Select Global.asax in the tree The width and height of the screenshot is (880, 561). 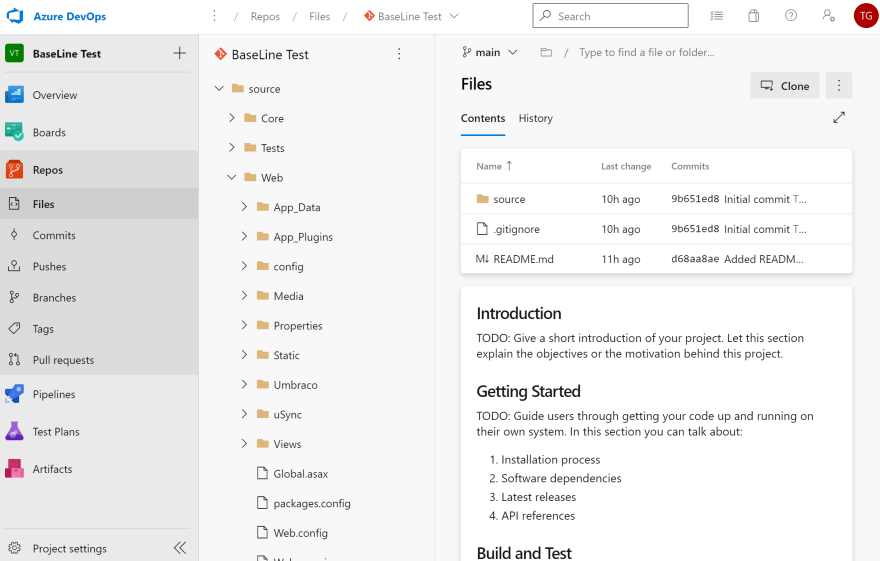click(x=300, y=473)
